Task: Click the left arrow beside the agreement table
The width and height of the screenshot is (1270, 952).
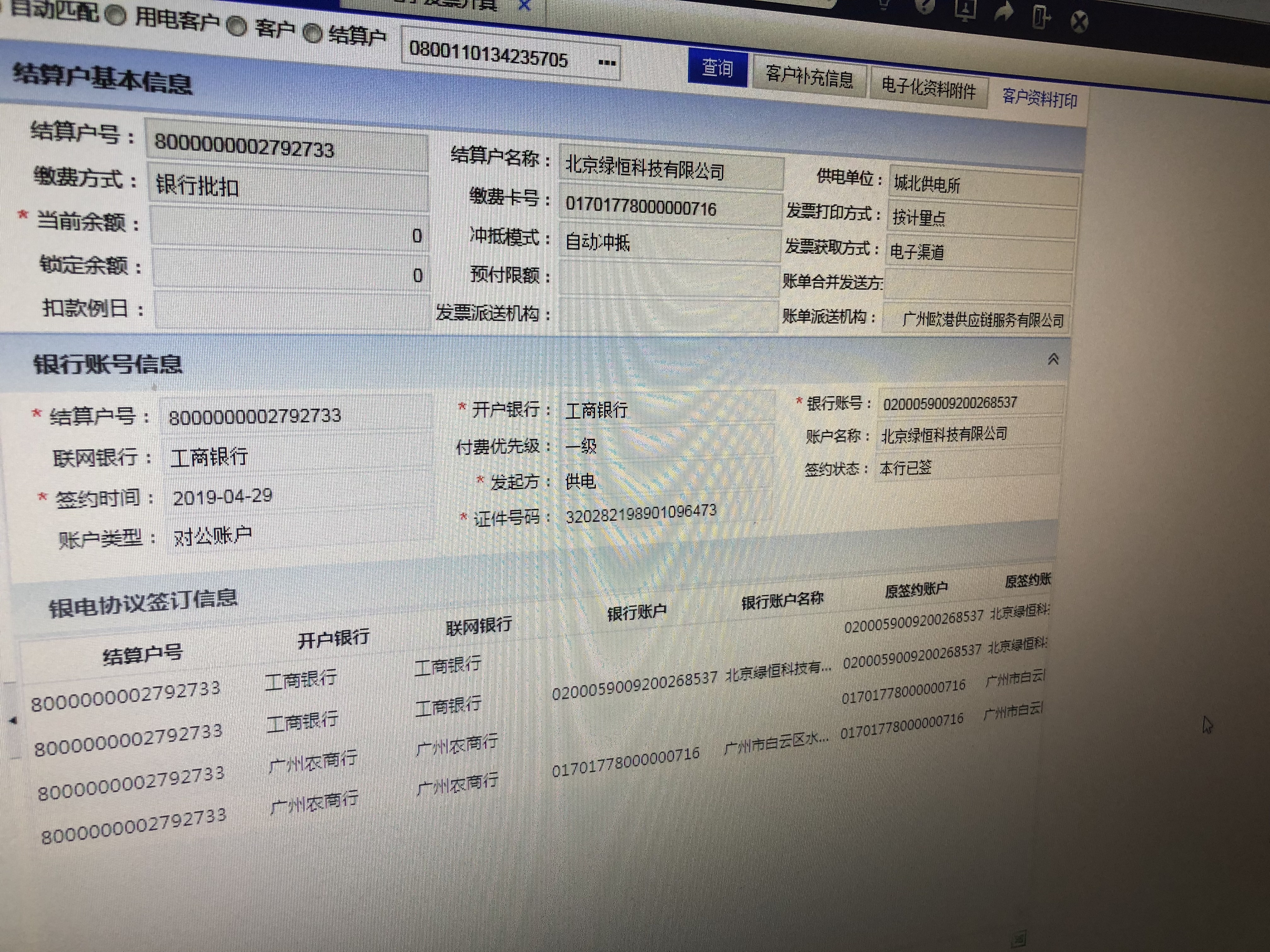Action: [13, 720]
